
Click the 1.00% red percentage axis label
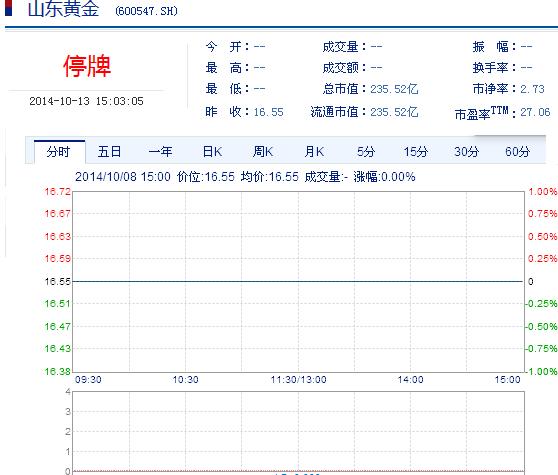point(542,192)
